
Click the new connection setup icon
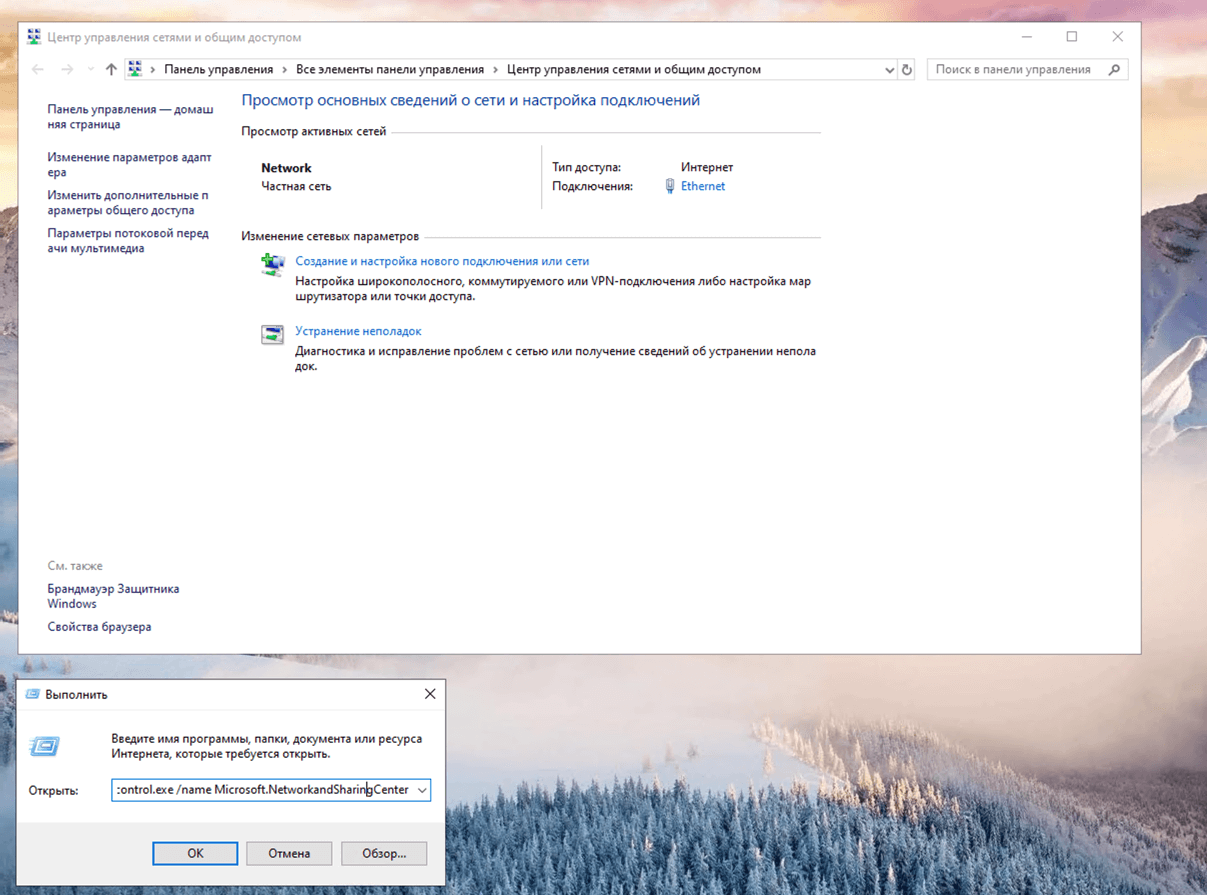pos(272,264)
